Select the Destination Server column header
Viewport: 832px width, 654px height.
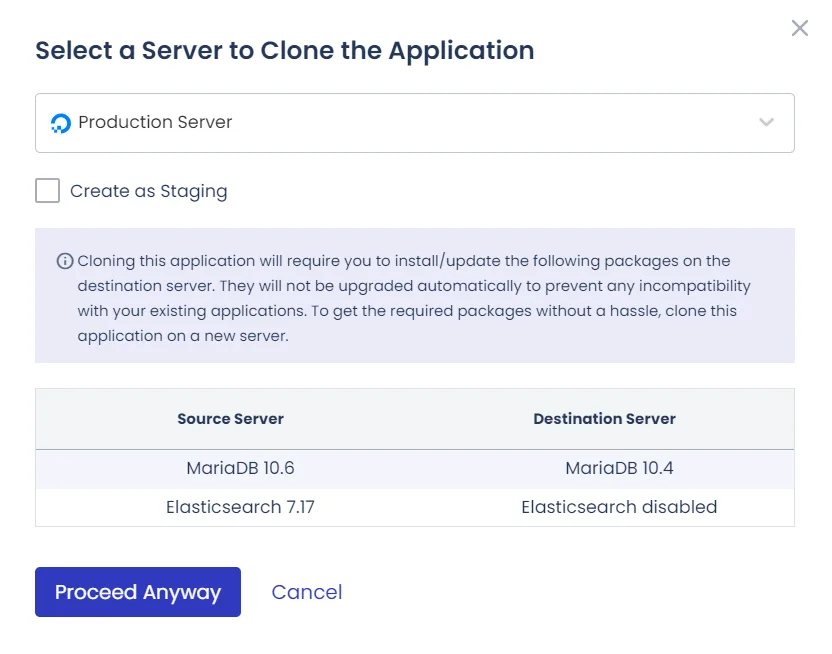tap(604, 419)
